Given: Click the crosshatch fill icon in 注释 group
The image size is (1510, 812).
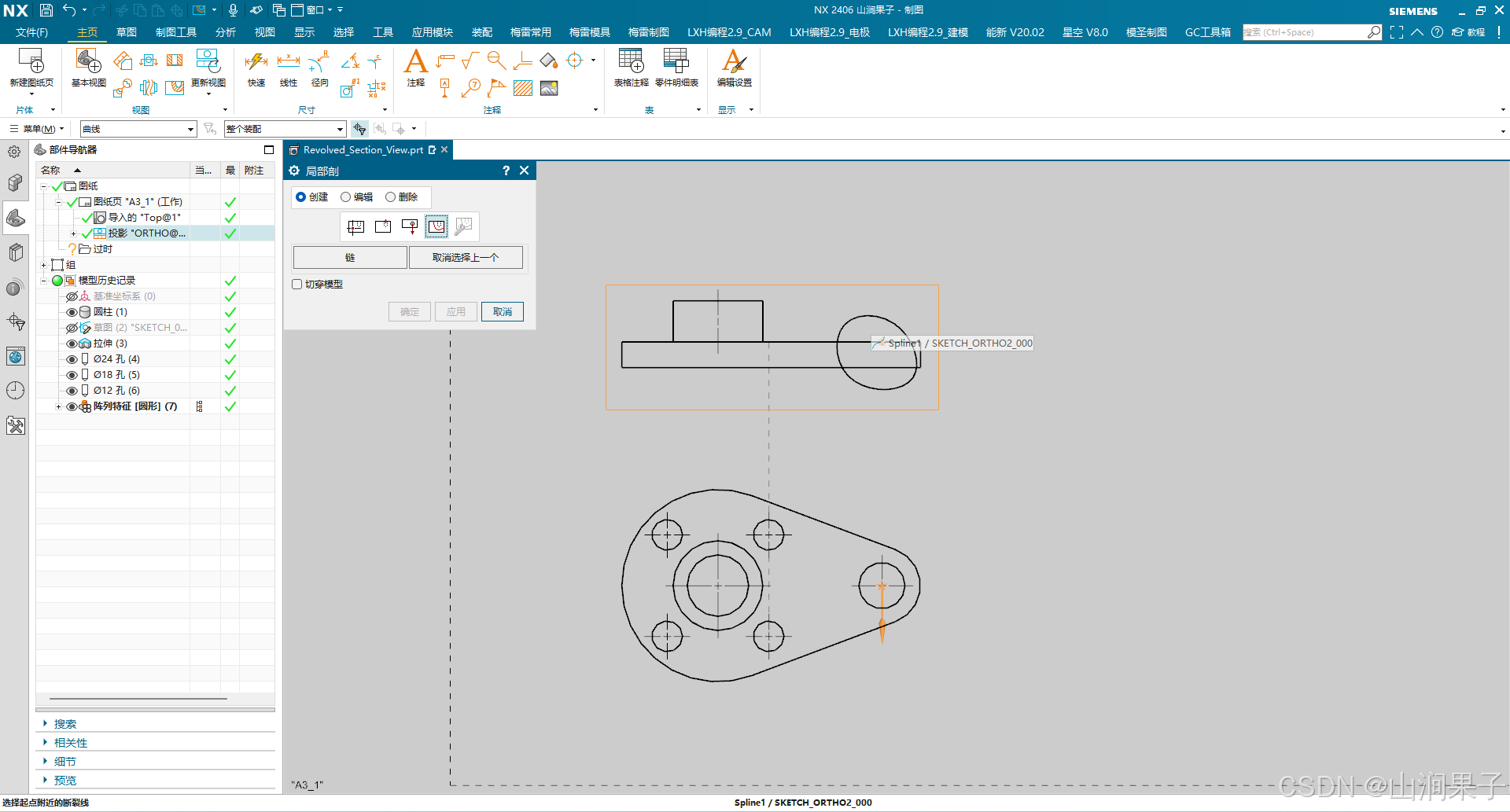Looking at the screenshot, I should pyautogui.click(x=523, y=88).
